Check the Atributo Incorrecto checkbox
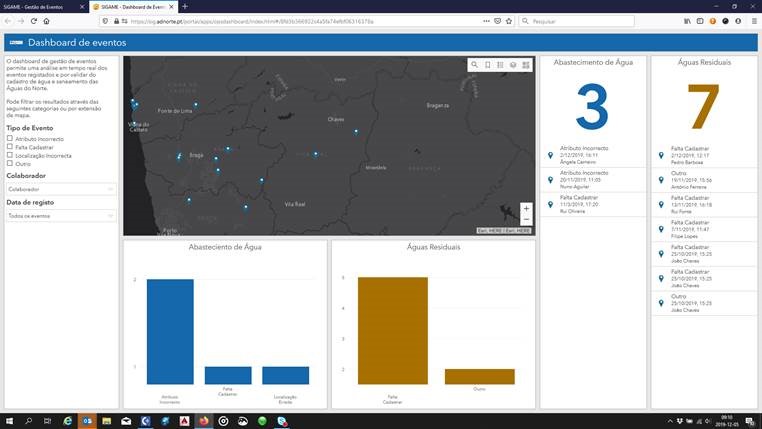Screen dimensions: 762x429 click(10, 139)
